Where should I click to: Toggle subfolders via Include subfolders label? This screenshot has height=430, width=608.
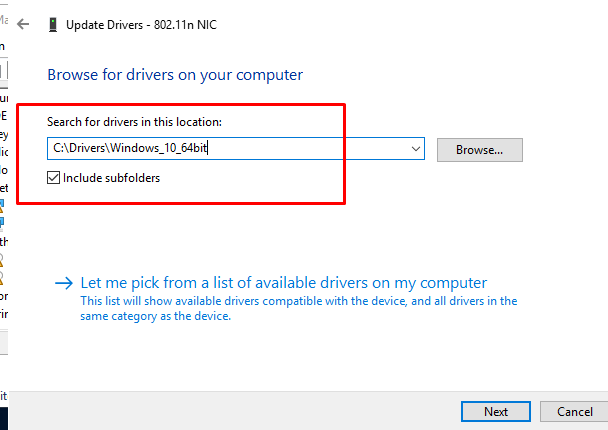[111, 178]
